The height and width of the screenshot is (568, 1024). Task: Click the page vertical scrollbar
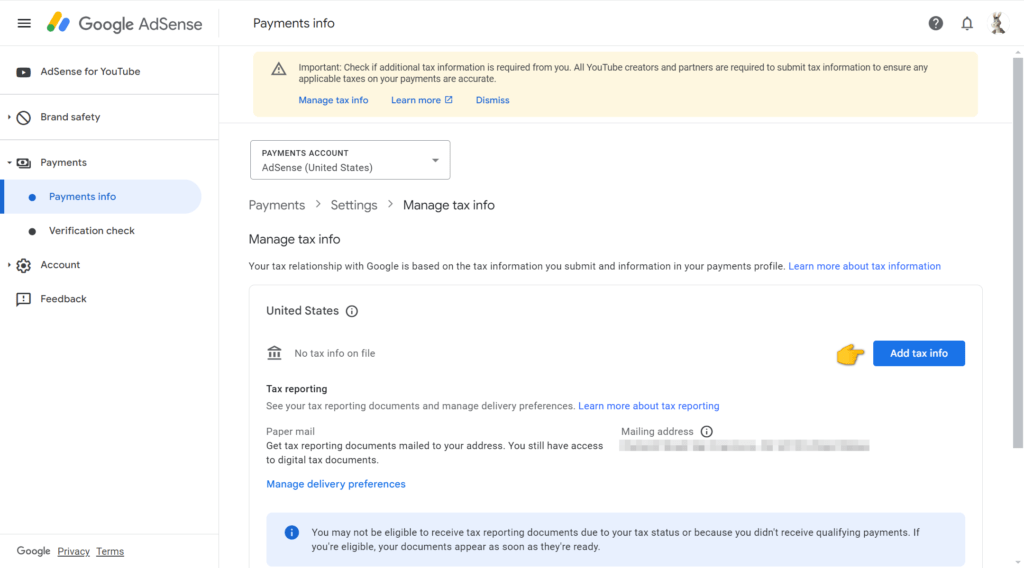(x=1018, y=253)
